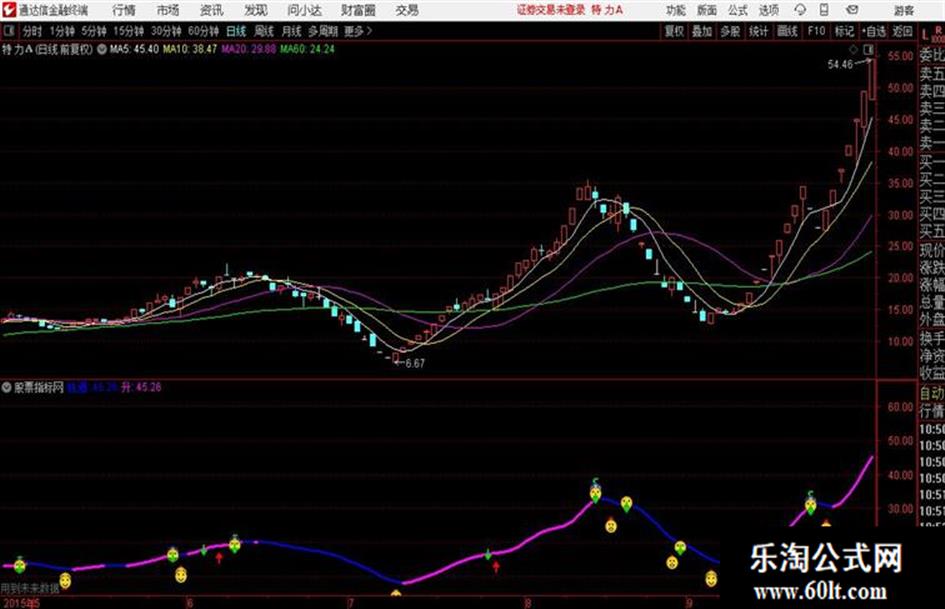This screenshot has width=945, height=609.
Task: Click the 叠加 overlay button
Action: tap(702, 31)
